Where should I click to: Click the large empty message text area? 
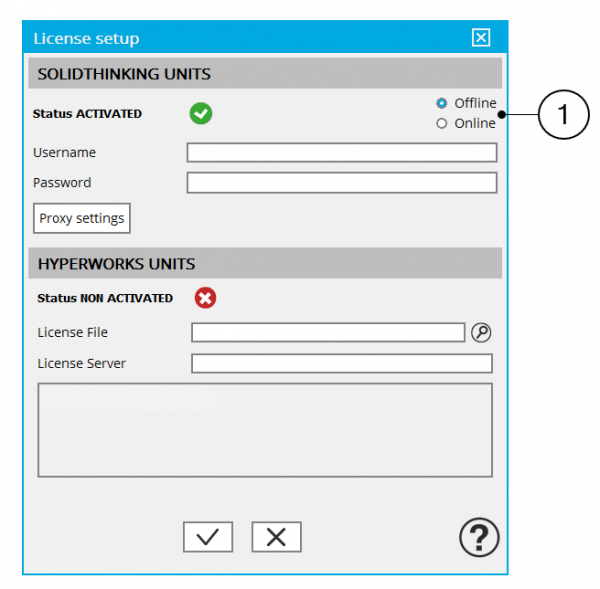point(265,430)
